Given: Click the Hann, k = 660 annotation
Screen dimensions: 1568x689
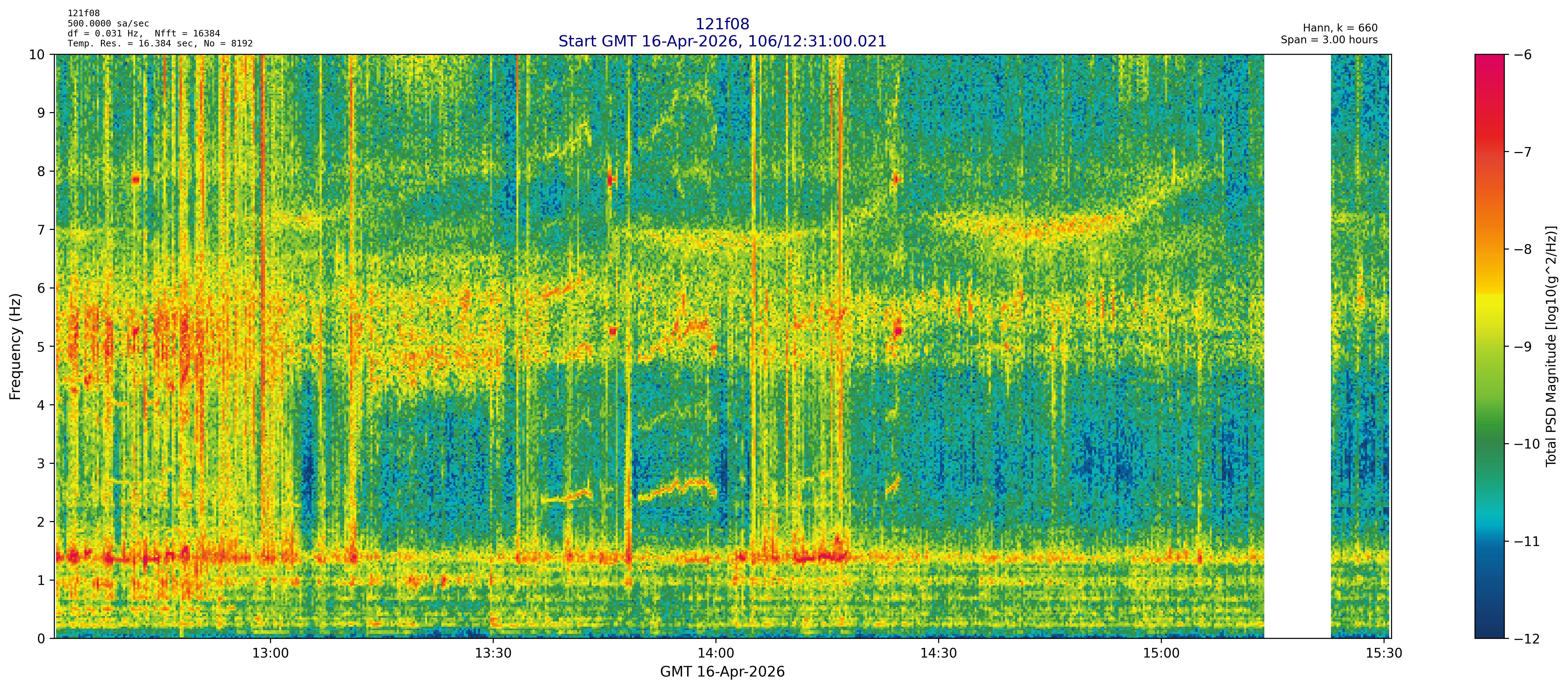Looking at the screenshot, I should tap(1340, 28).
